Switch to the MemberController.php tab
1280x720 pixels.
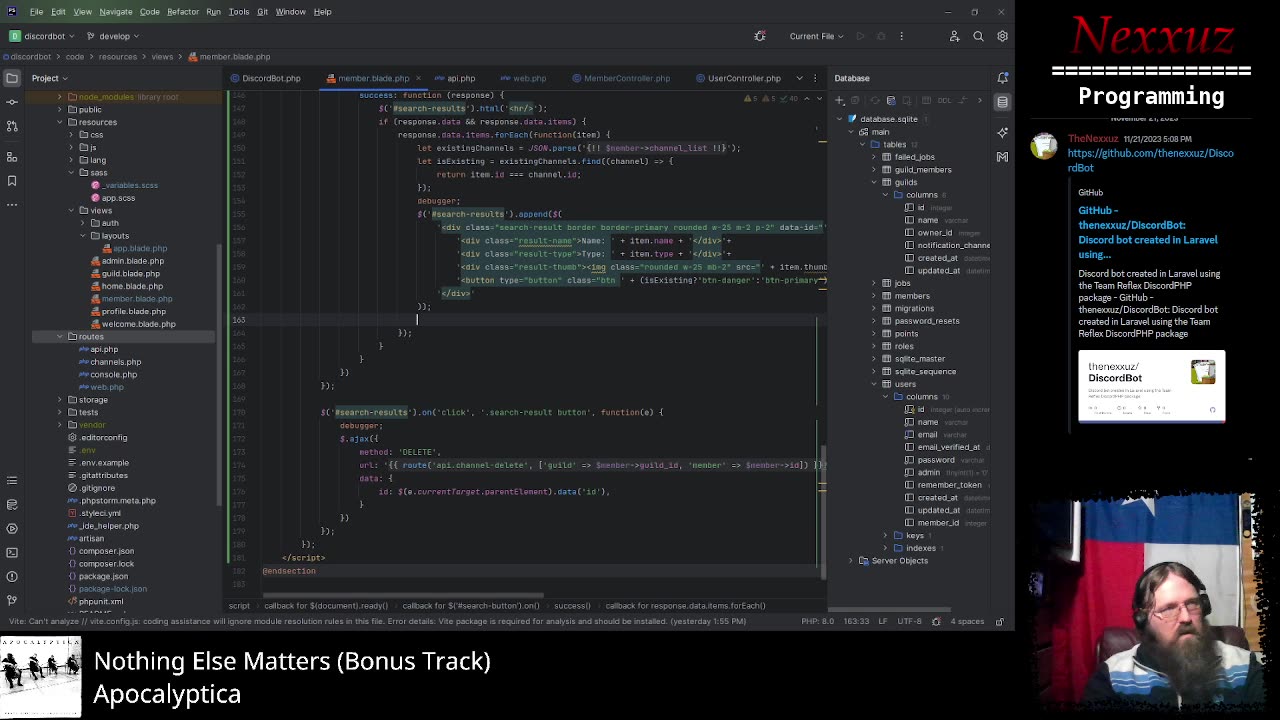pyautogui.click(x=620, y=78)
